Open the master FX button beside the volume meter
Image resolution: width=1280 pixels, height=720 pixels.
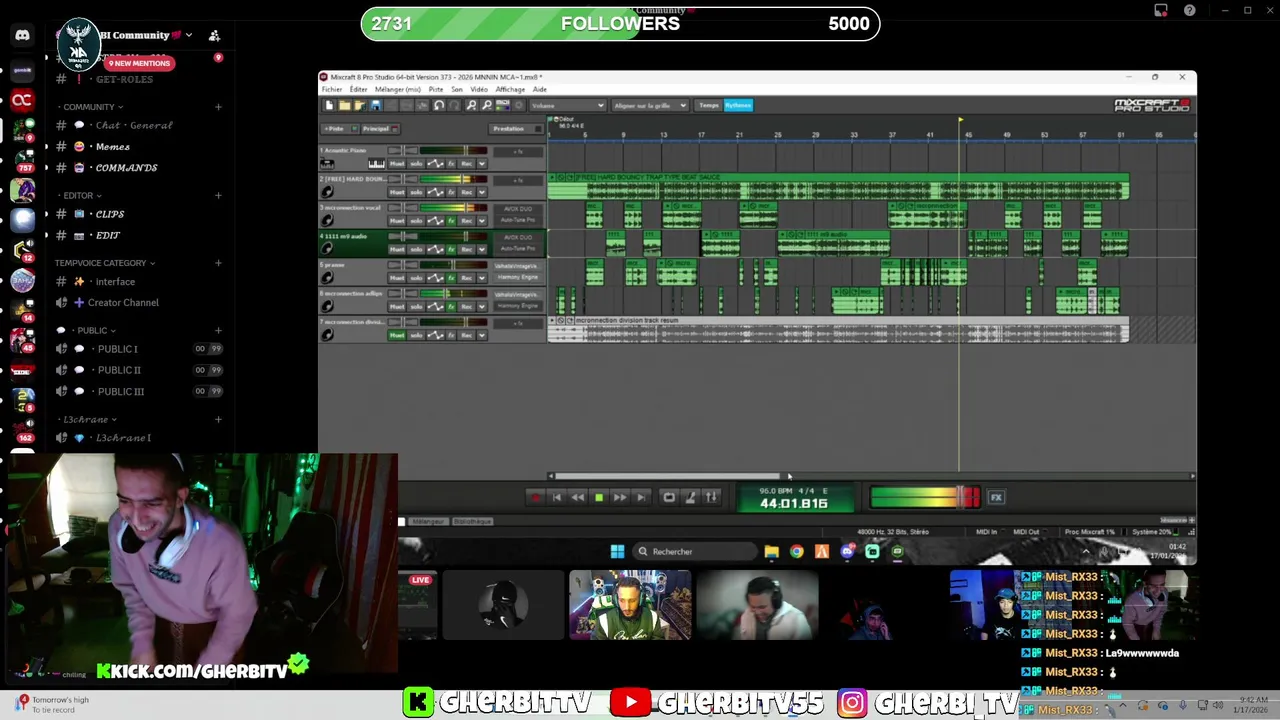(x=996, y=497)
